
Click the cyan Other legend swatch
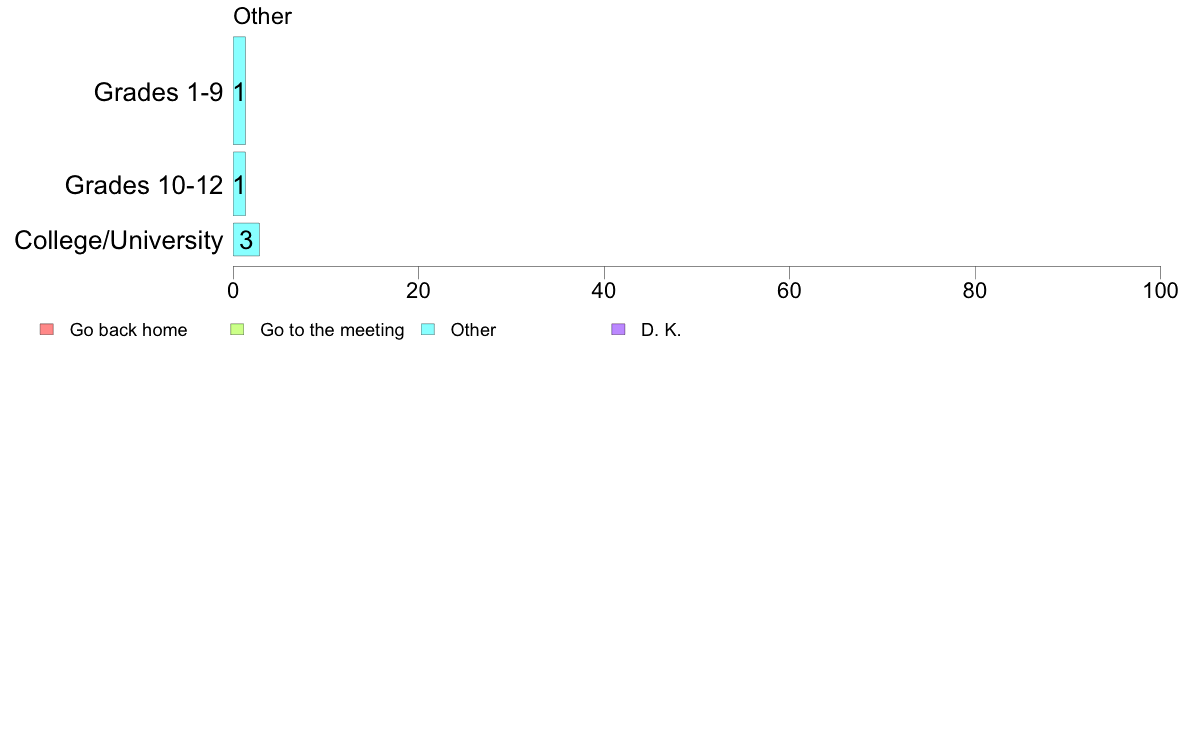[428, 329]
